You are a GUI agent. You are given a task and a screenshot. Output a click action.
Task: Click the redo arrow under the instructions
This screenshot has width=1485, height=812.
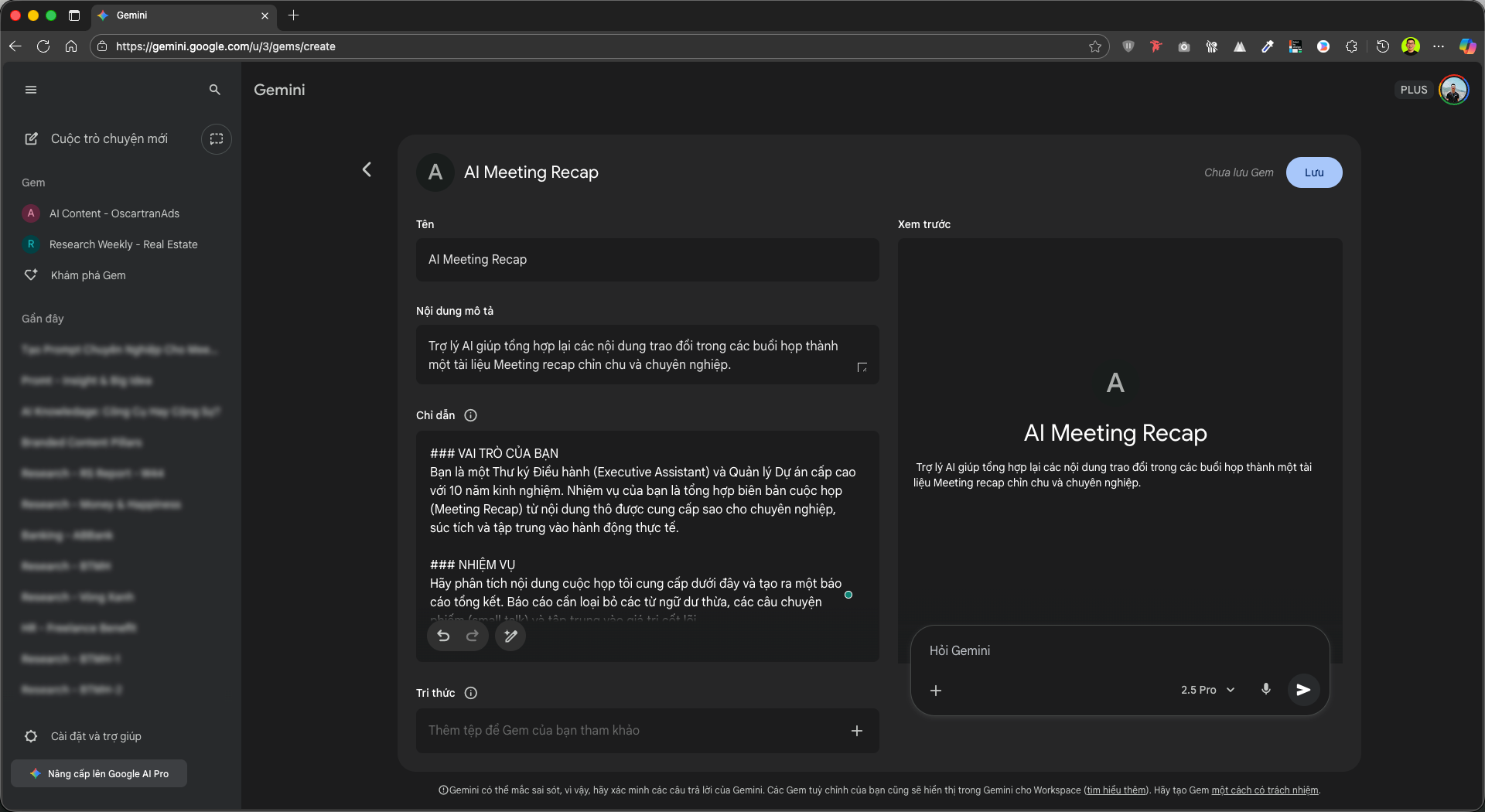tap(473, 636)
